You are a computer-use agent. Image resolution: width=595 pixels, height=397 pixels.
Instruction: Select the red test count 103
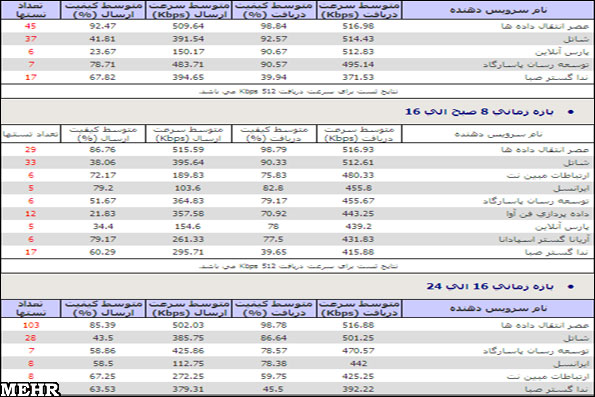tap(31, 325)
